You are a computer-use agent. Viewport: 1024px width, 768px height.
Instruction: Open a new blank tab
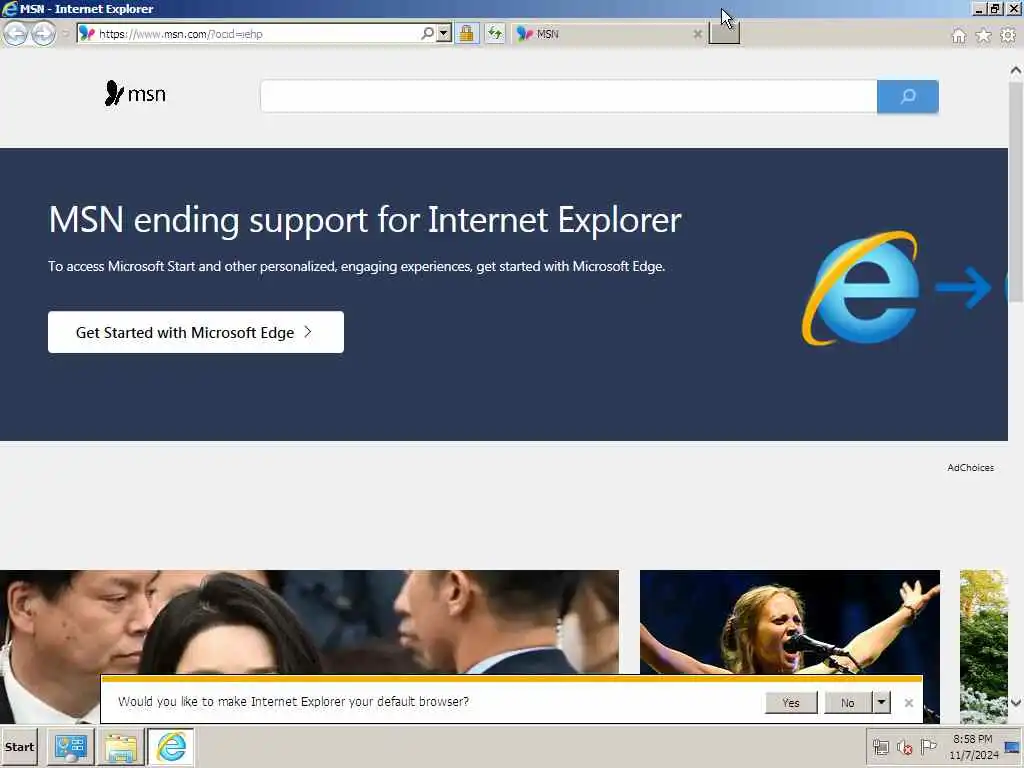click(x=724, y=33)
